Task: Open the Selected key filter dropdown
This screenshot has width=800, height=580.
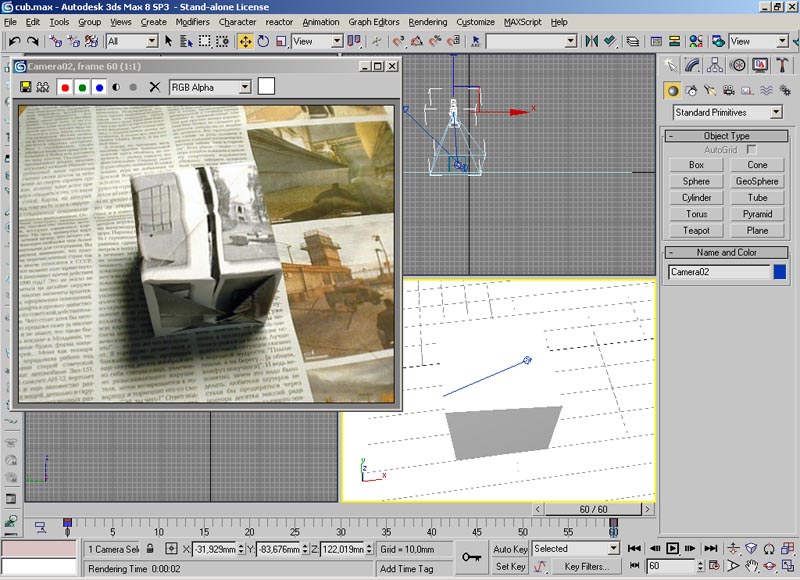Action: (575, 549)
